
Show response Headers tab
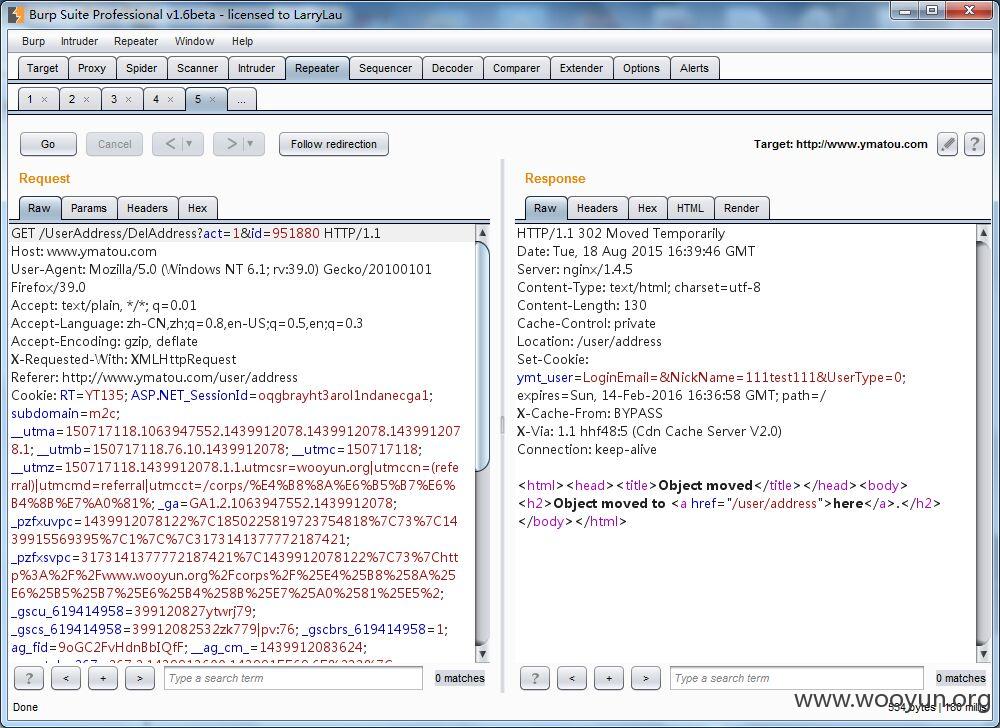point(597,208)
